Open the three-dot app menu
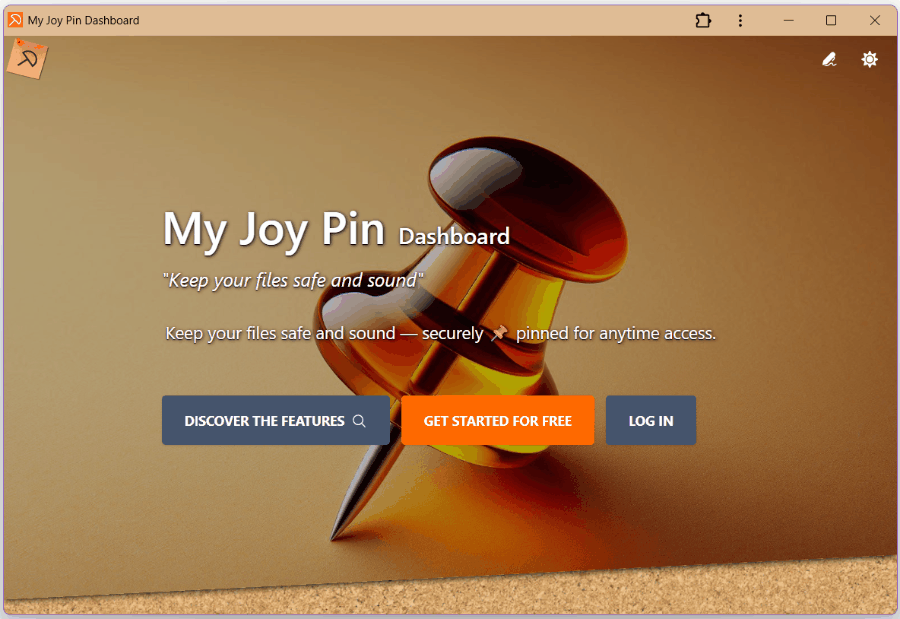900x619 pixels. 740,21
